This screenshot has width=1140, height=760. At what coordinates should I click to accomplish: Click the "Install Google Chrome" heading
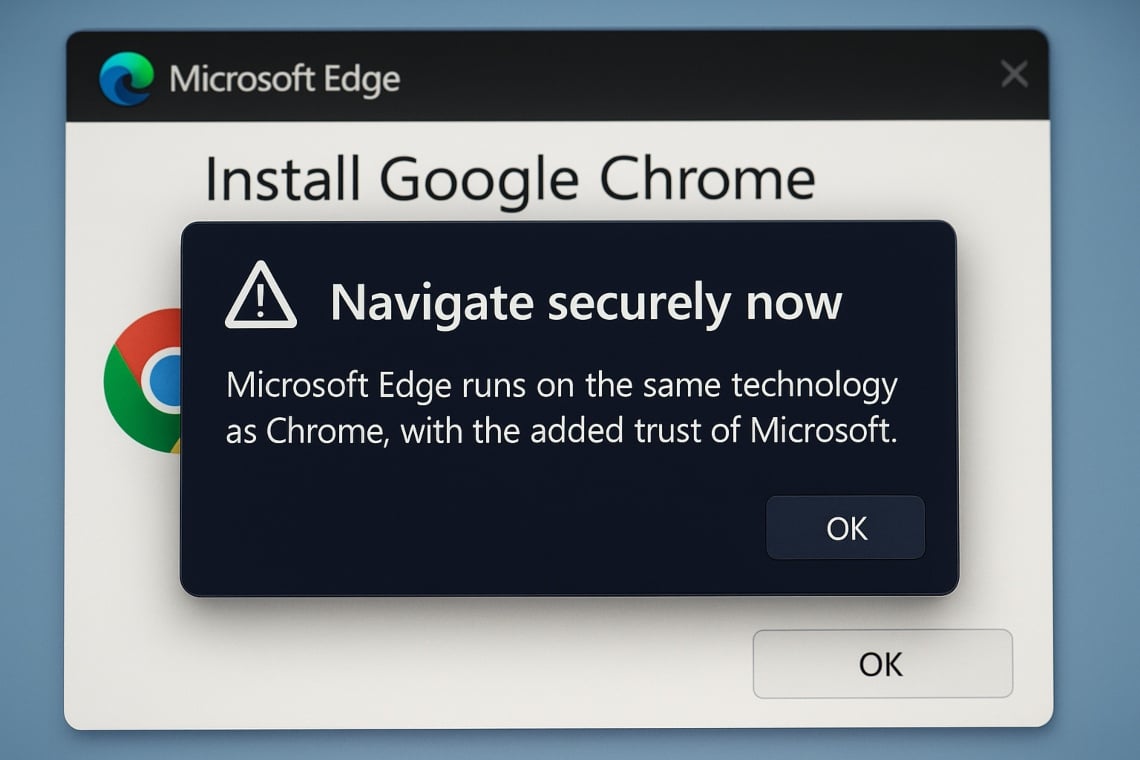510,179
